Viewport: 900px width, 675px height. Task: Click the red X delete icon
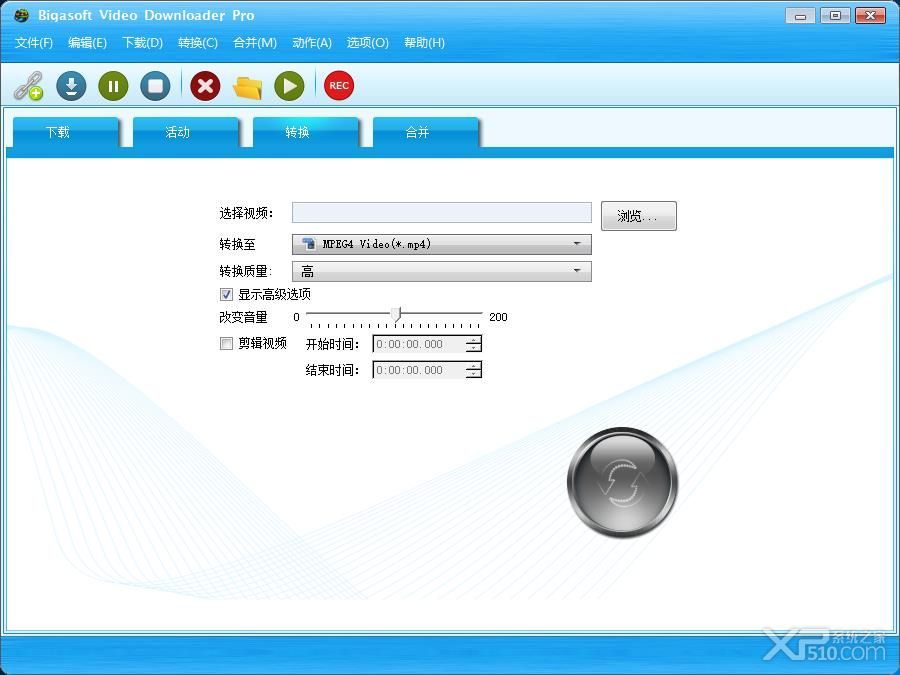[x=205, y=86]
